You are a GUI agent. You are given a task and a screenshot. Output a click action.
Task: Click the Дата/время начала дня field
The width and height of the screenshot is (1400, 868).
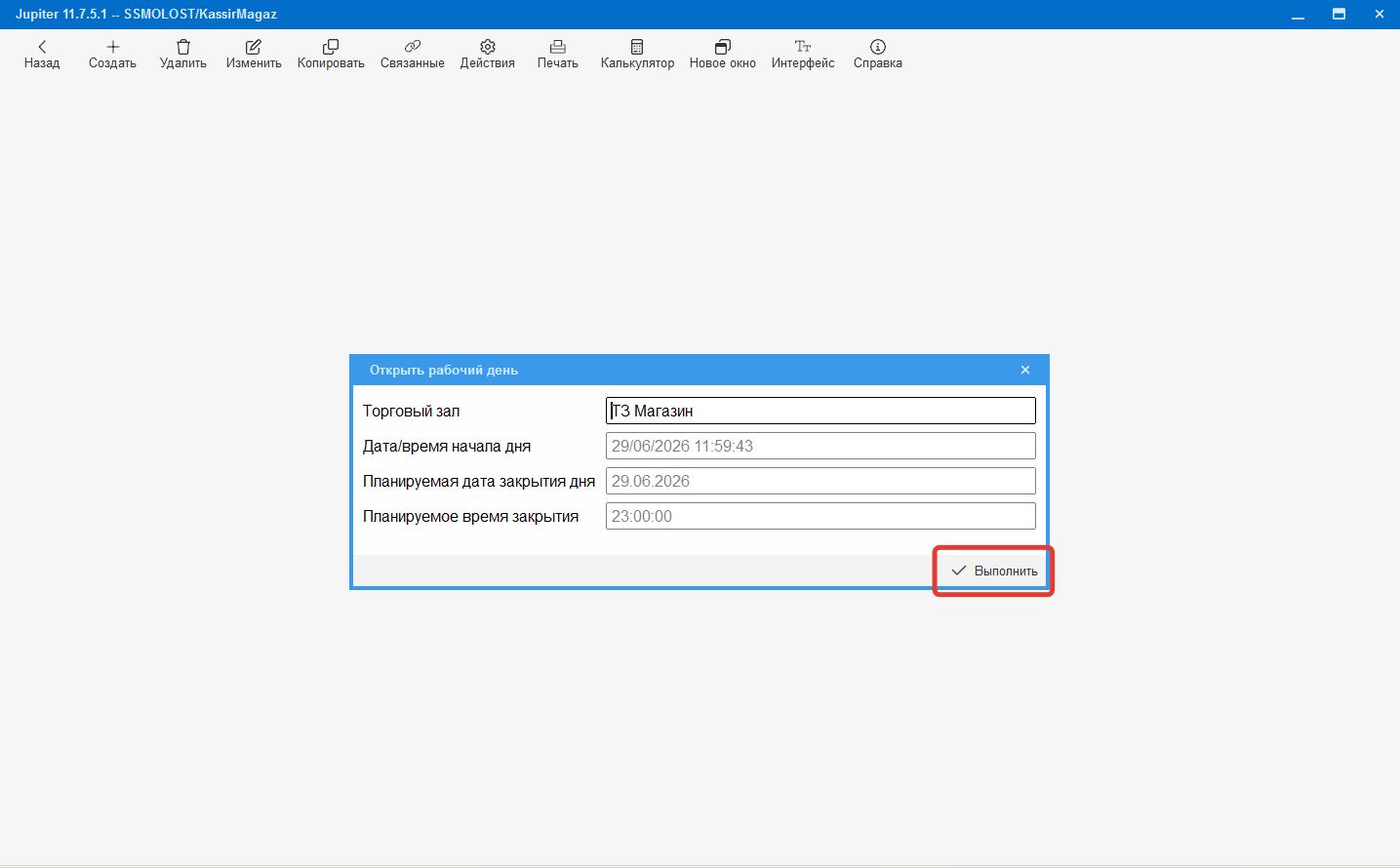[x=820, y=446]
